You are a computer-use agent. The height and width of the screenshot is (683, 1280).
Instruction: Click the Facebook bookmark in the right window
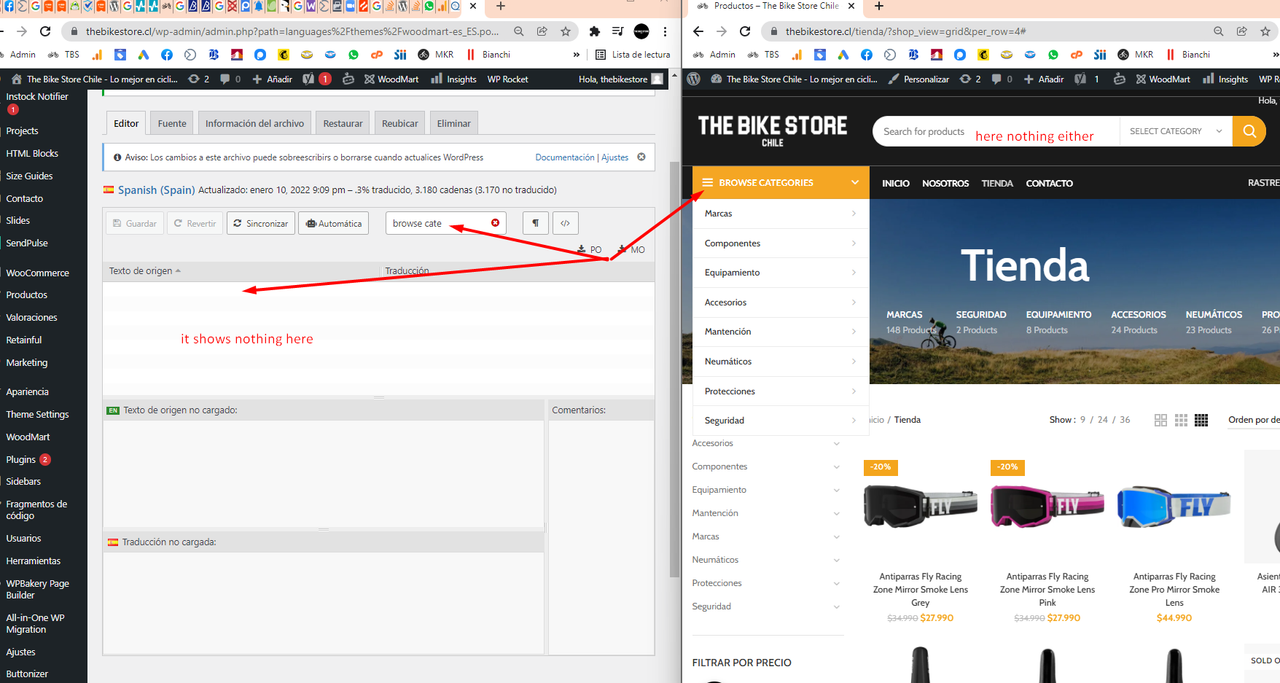(x=865, y=55)
